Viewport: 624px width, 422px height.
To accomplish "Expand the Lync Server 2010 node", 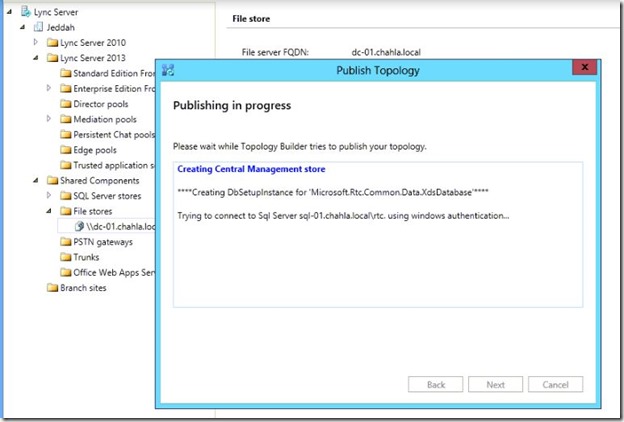I will pyautogui.click(x=36, y=42).
